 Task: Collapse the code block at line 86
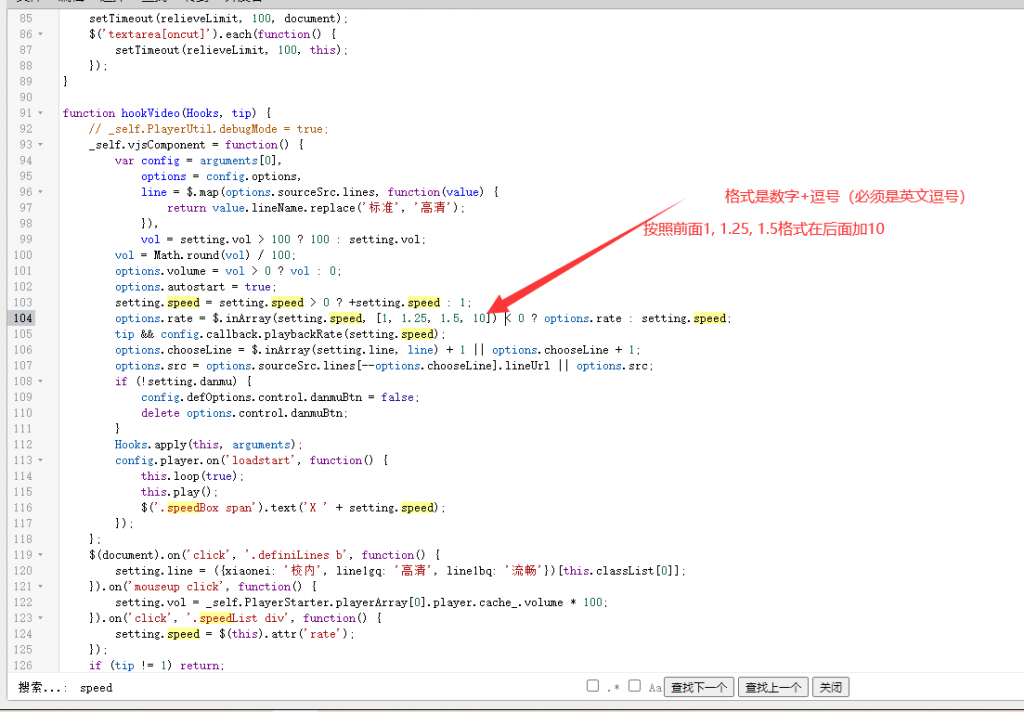coord(40,34)
